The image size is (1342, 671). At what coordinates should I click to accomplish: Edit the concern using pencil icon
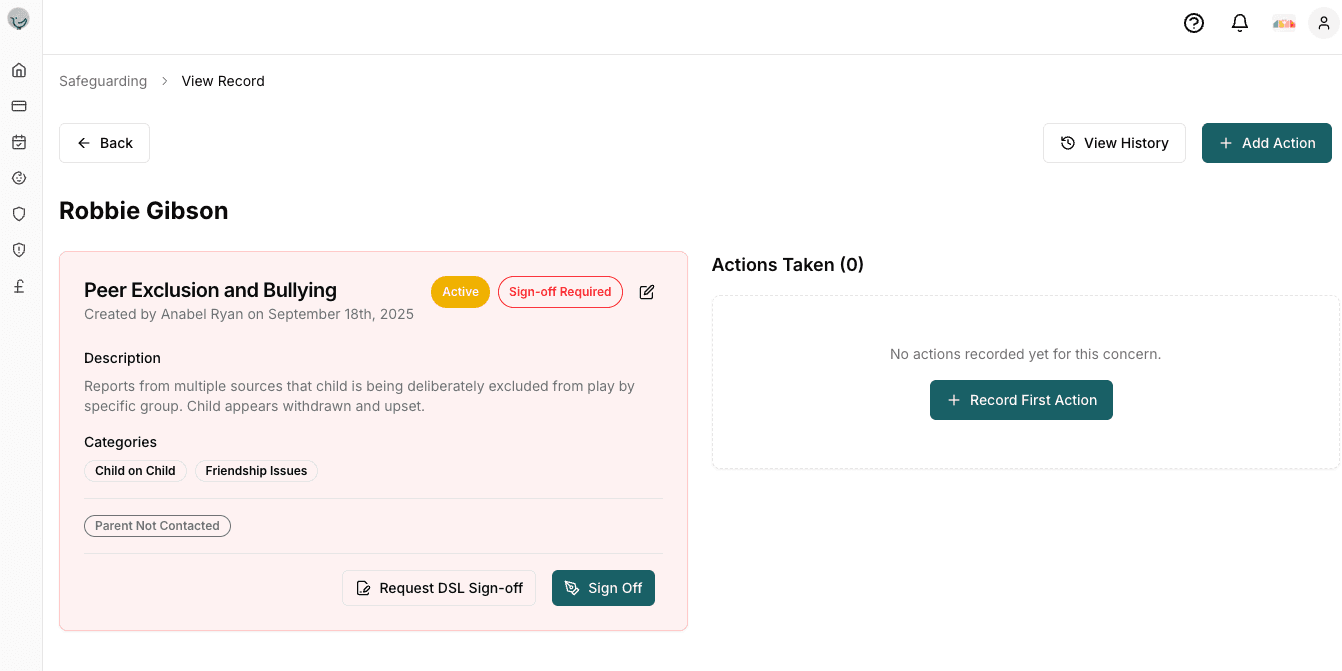647,292
